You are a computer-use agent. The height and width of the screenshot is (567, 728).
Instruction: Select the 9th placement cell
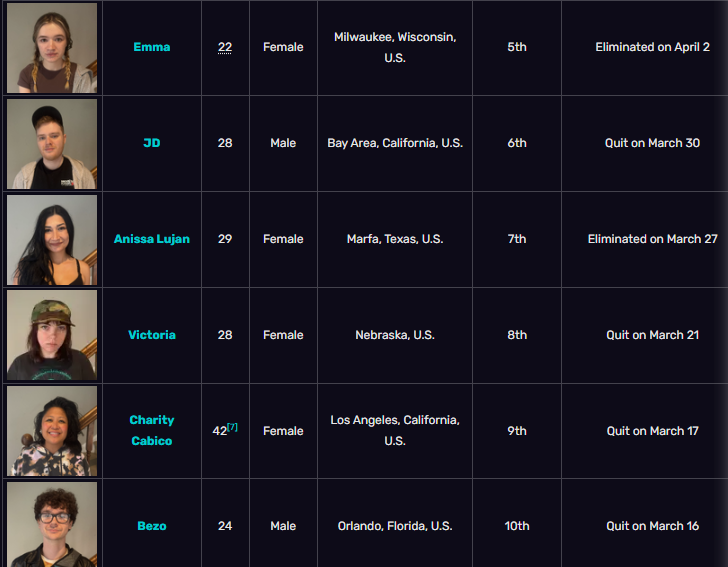517,430
